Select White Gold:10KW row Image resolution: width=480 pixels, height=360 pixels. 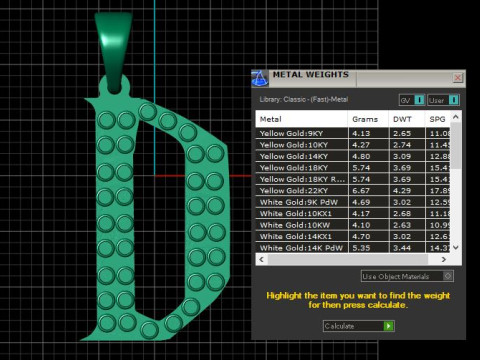coord(353,225)
